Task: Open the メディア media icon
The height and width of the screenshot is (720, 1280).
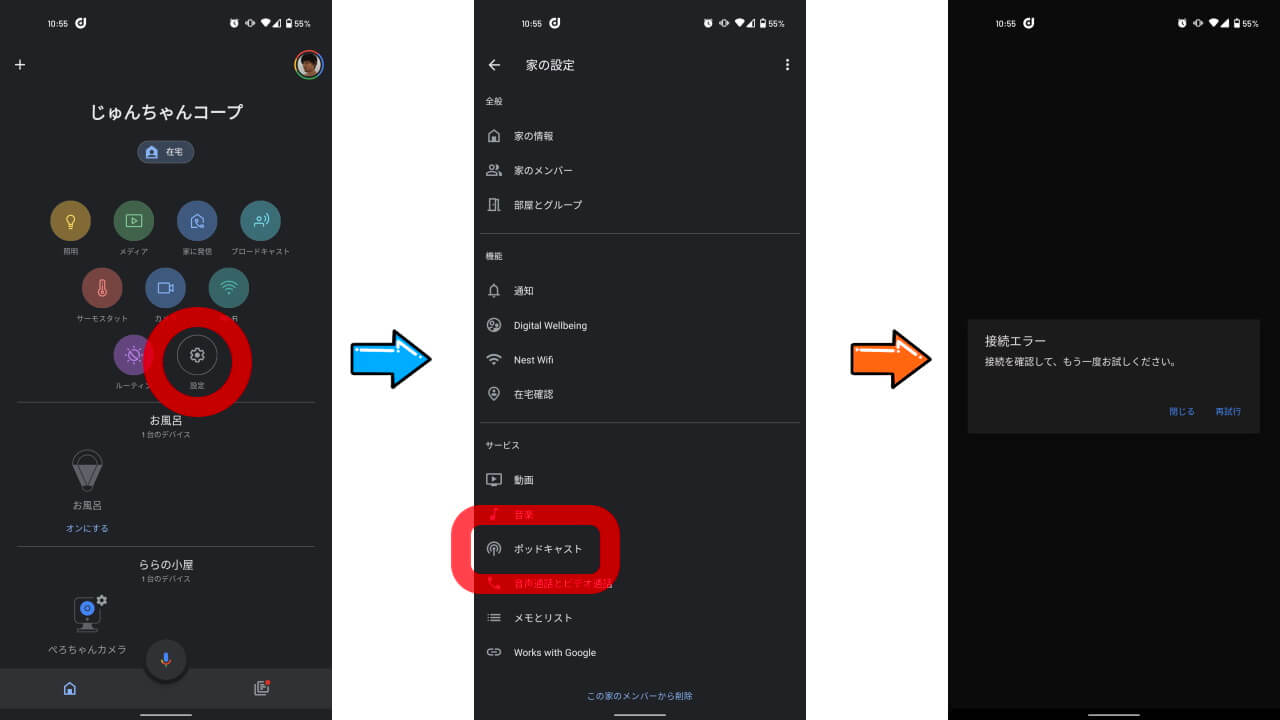Action: click(134, 221)
